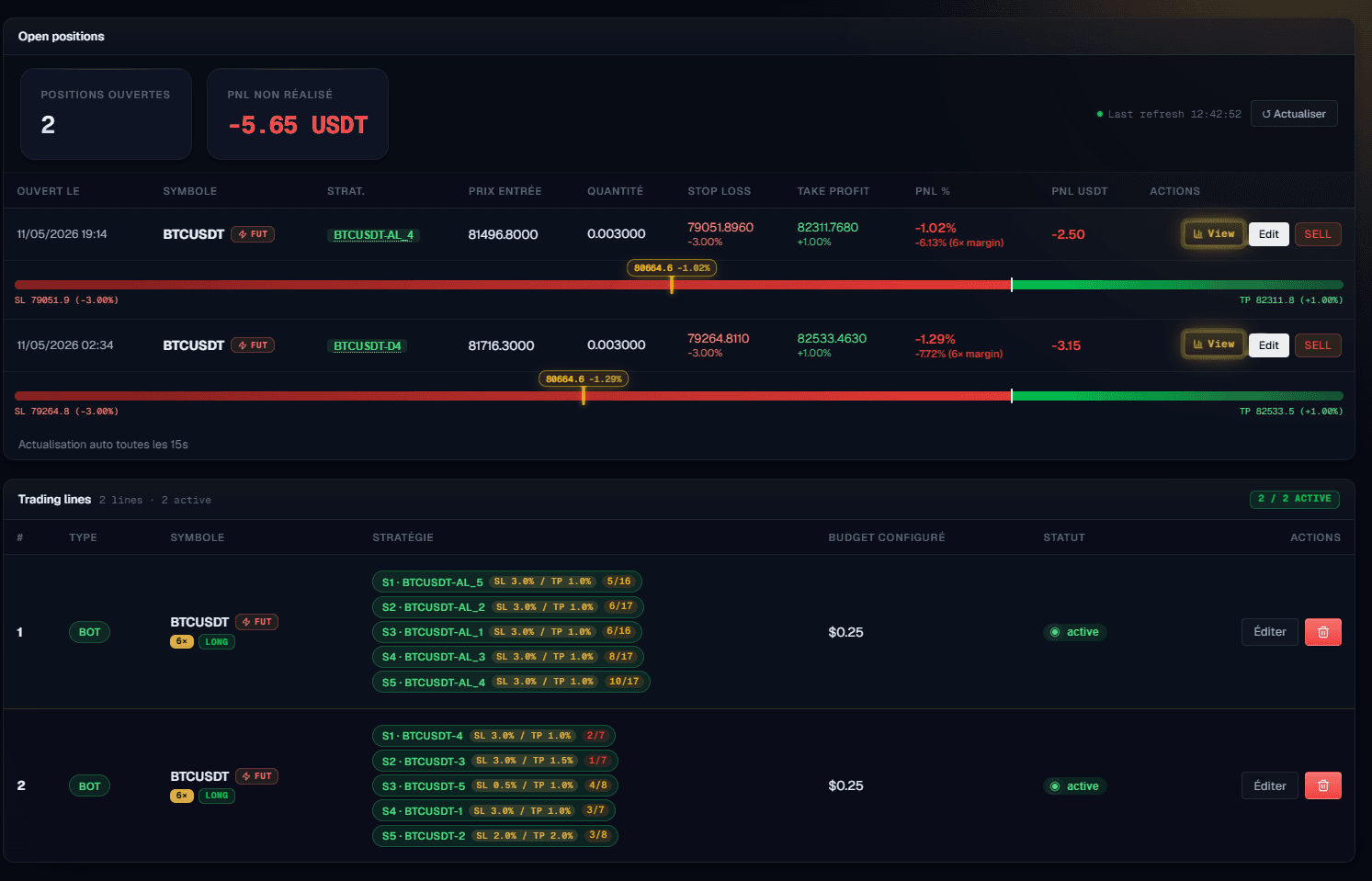
Task: Click Éditer for trading line 1
Action: [x=1270, y=632]
